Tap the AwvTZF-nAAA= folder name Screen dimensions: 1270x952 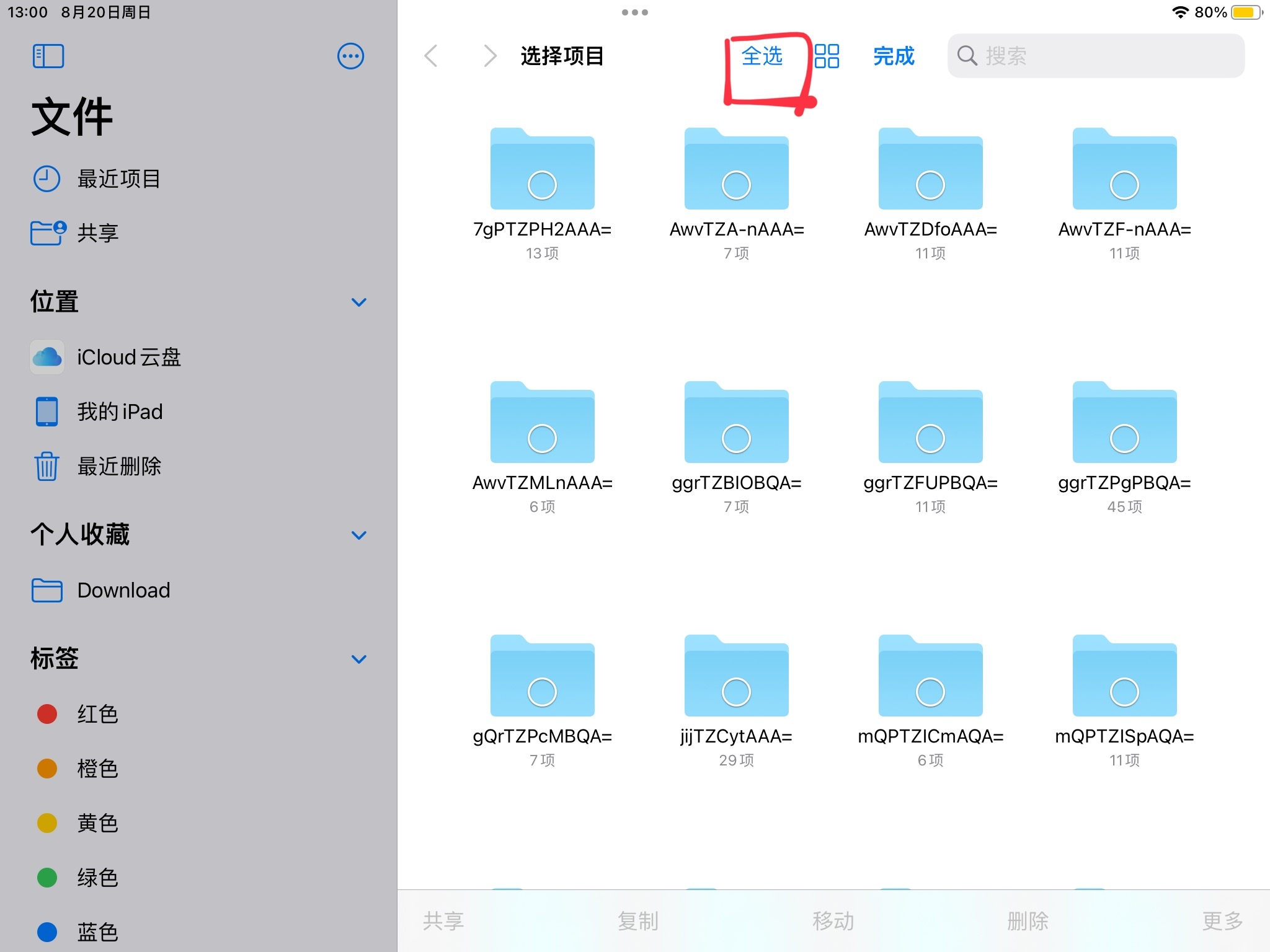coord(1124,229)
